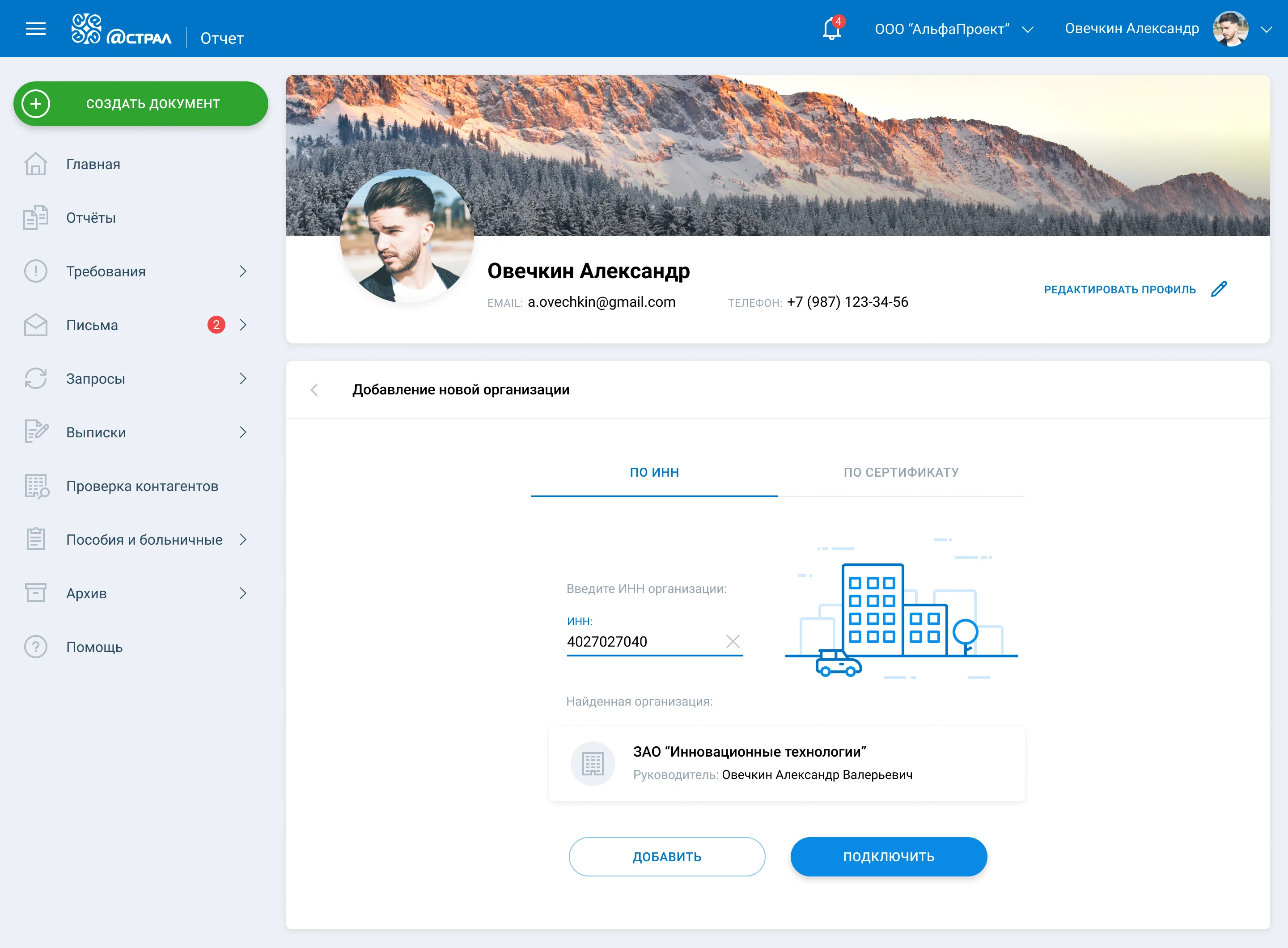Click the Письма unread badge

pos(216,325)
